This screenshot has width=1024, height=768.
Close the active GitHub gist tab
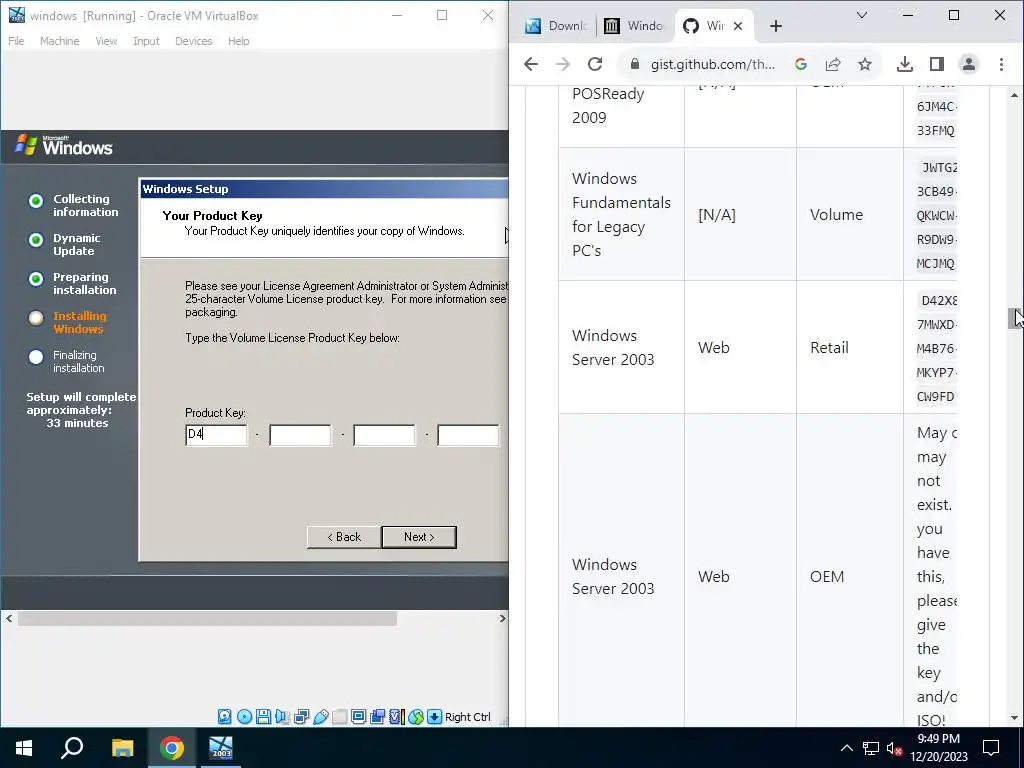pos(738,26)
